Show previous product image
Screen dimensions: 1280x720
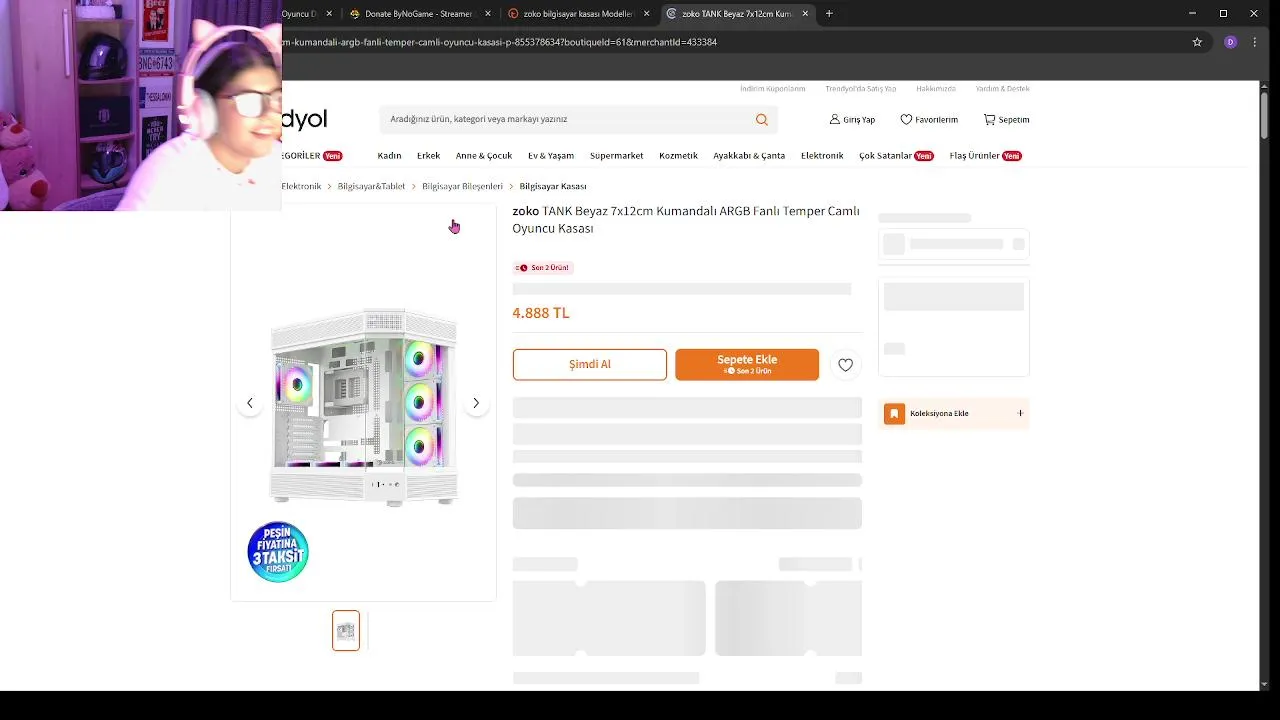[250, 403]
